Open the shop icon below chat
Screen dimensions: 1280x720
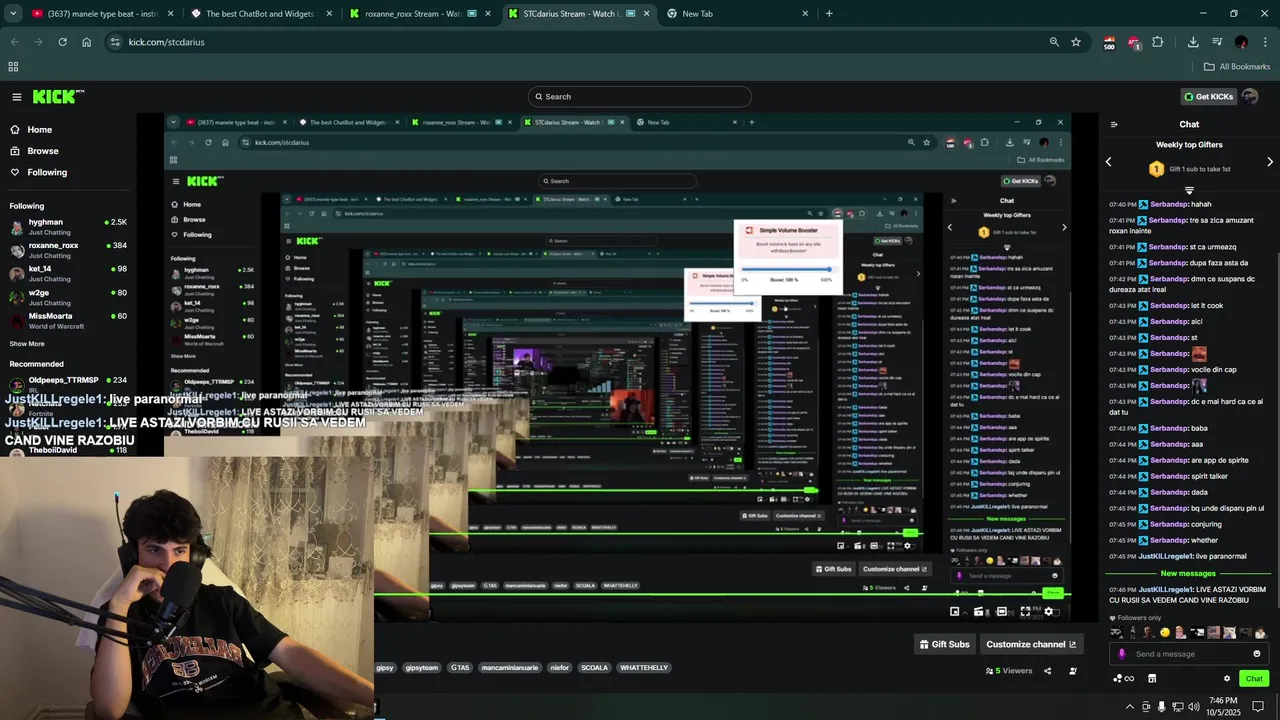1152,679
